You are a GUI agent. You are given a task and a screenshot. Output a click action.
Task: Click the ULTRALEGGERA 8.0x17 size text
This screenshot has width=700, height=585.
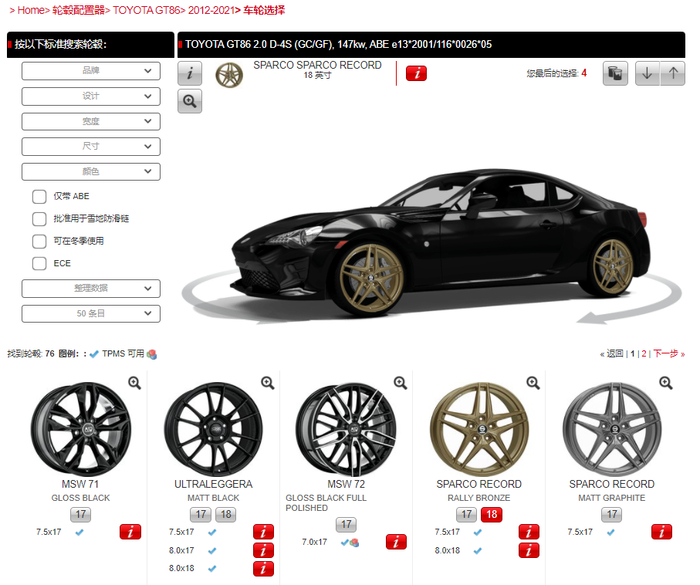tap(181, 551)
